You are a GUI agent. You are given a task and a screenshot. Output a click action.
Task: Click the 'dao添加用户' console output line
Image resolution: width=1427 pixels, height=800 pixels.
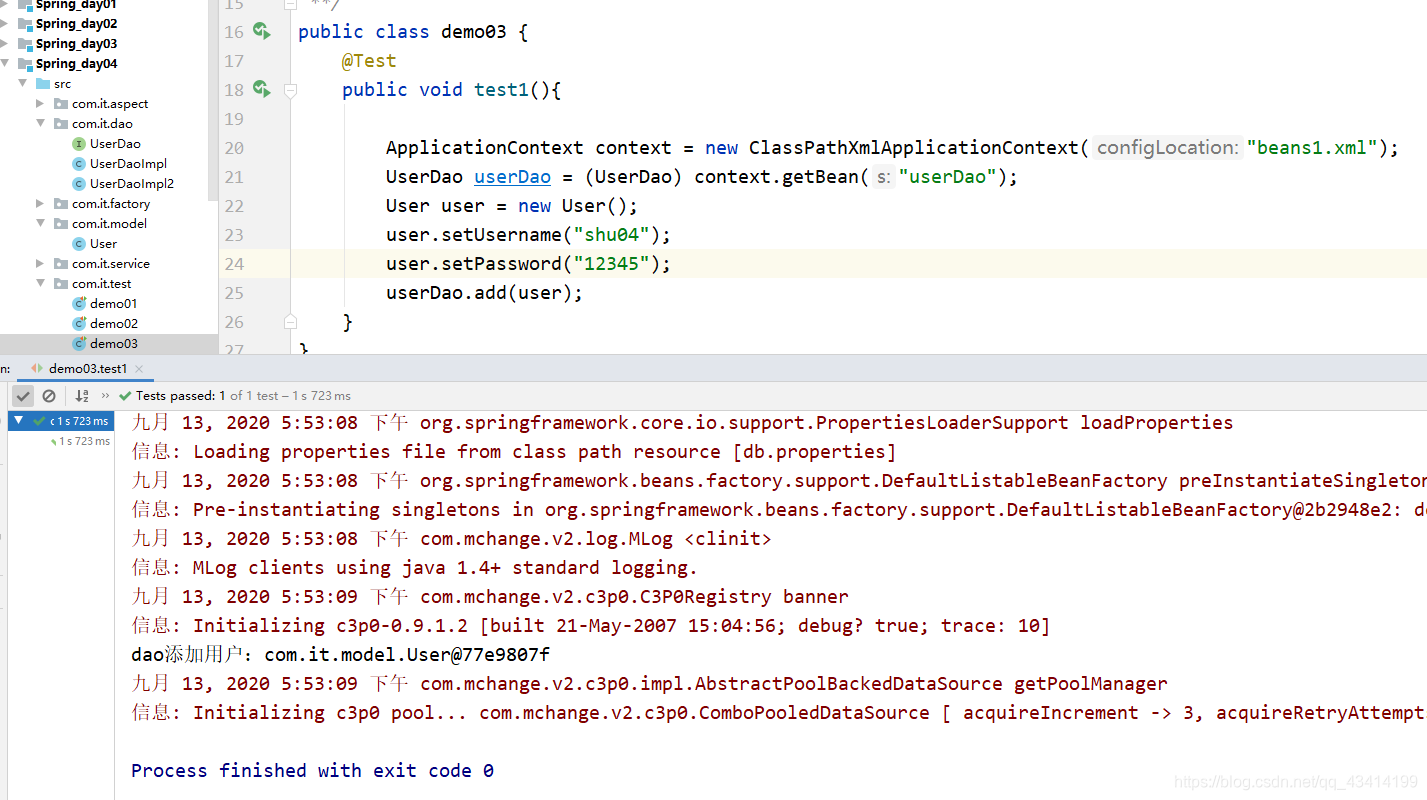tap(341, 655)
